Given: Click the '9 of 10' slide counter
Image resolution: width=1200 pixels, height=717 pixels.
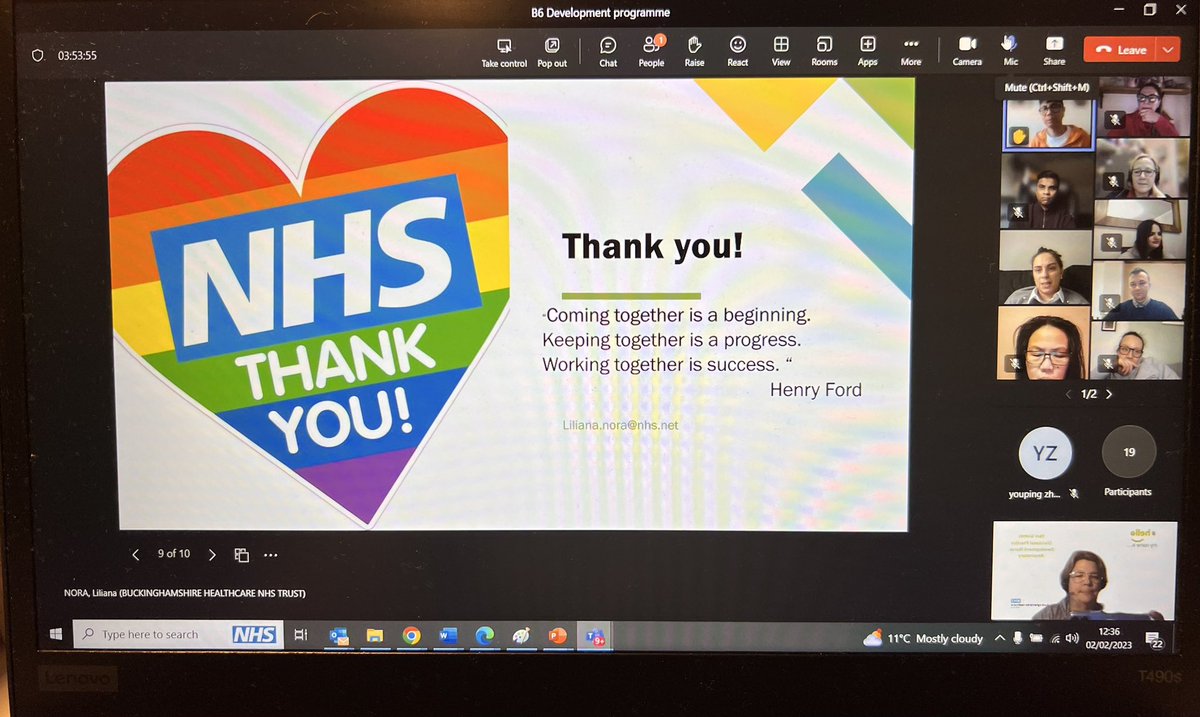Looking at the screenshot, I should [x=174, y=554].
